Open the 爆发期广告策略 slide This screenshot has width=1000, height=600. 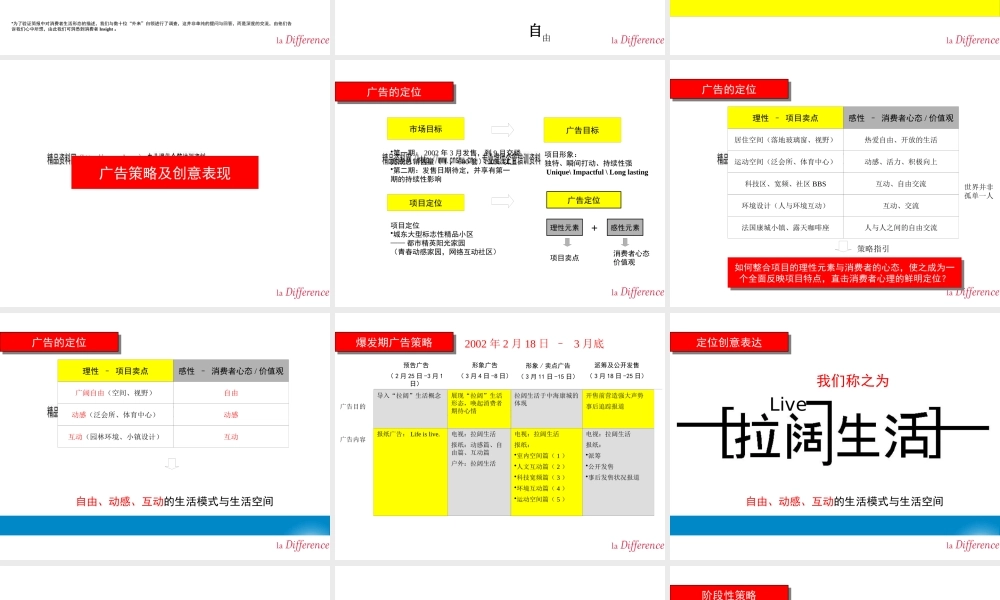point(499,436)
